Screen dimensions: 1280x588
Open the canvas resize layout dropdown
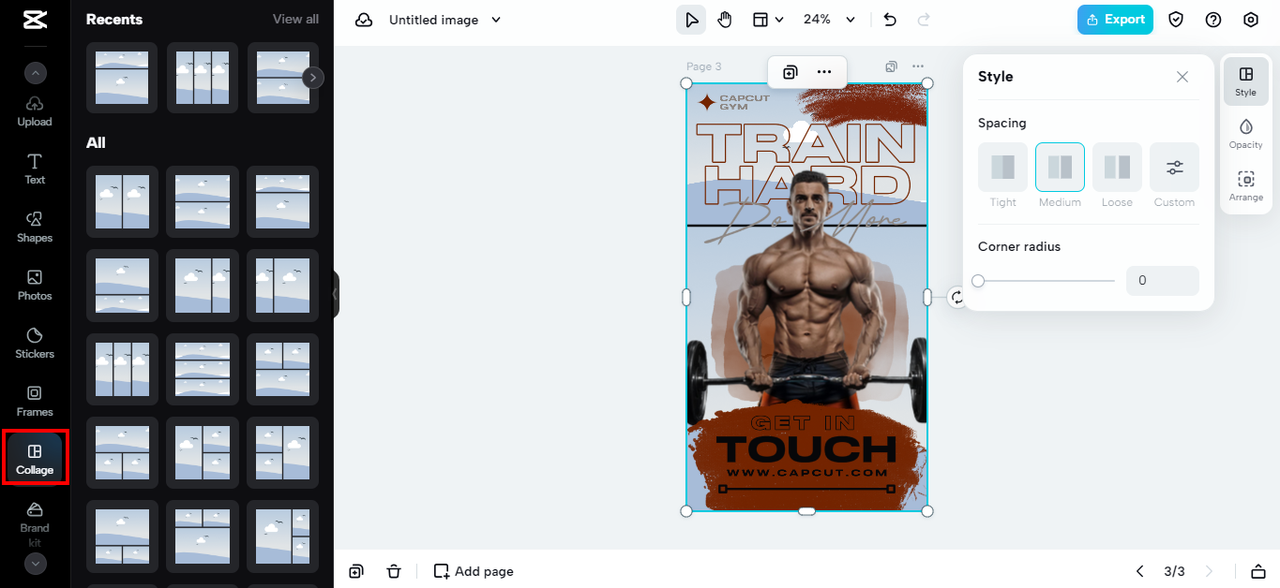point(768,20)
